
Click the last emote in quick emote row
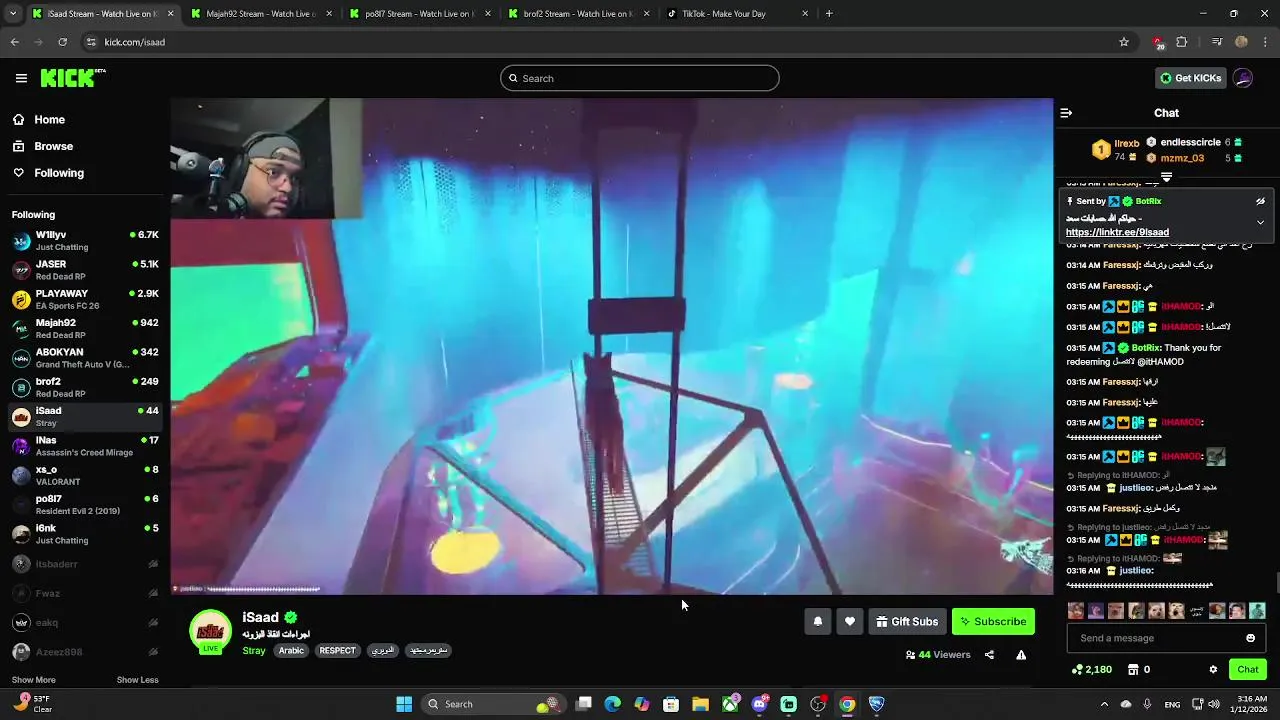pyautogui.click(x=1257, y=610)
